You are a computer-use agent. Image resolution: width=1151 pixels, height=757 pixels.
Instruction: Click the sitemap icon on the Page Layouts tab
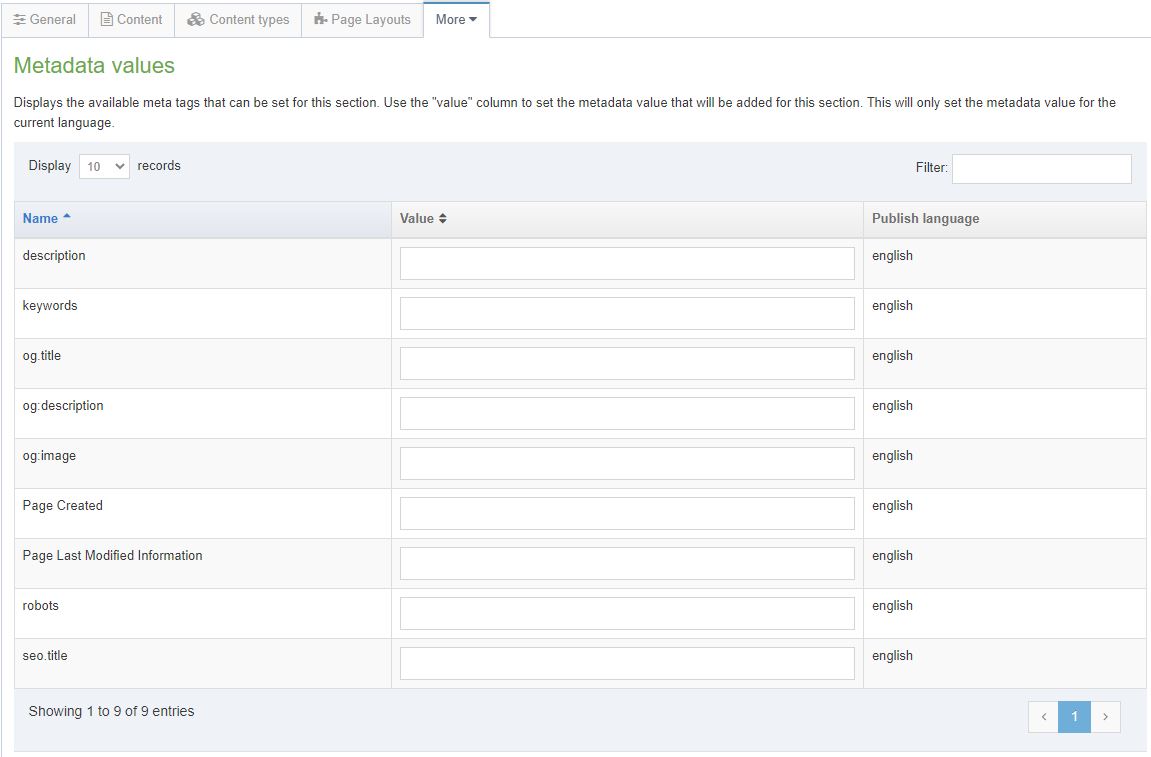318,19
